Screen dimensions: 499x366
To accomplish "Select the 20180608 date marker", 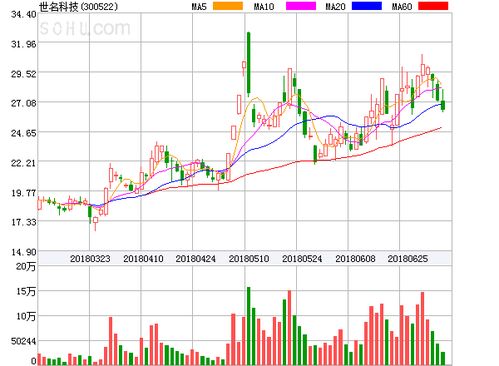I will (x=355, y=259).
